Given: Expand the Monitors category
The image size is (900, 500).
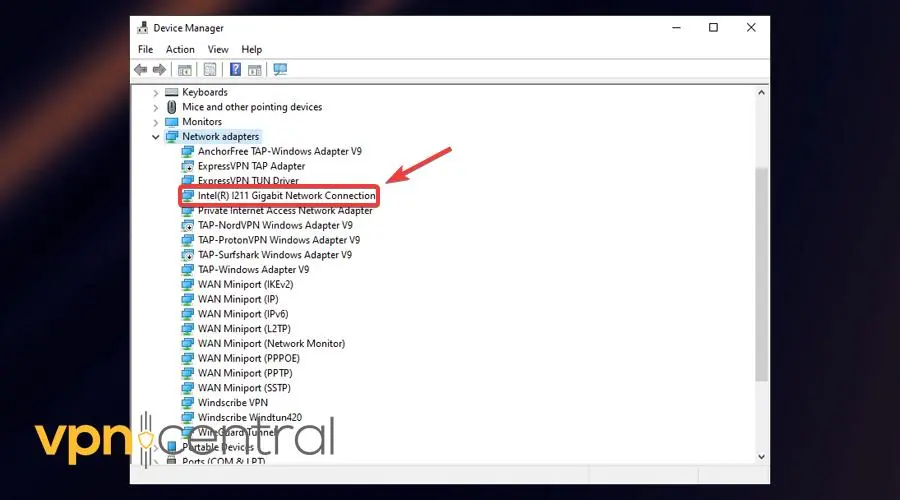Looking at the screenshot, I should (x=156, y=122).
